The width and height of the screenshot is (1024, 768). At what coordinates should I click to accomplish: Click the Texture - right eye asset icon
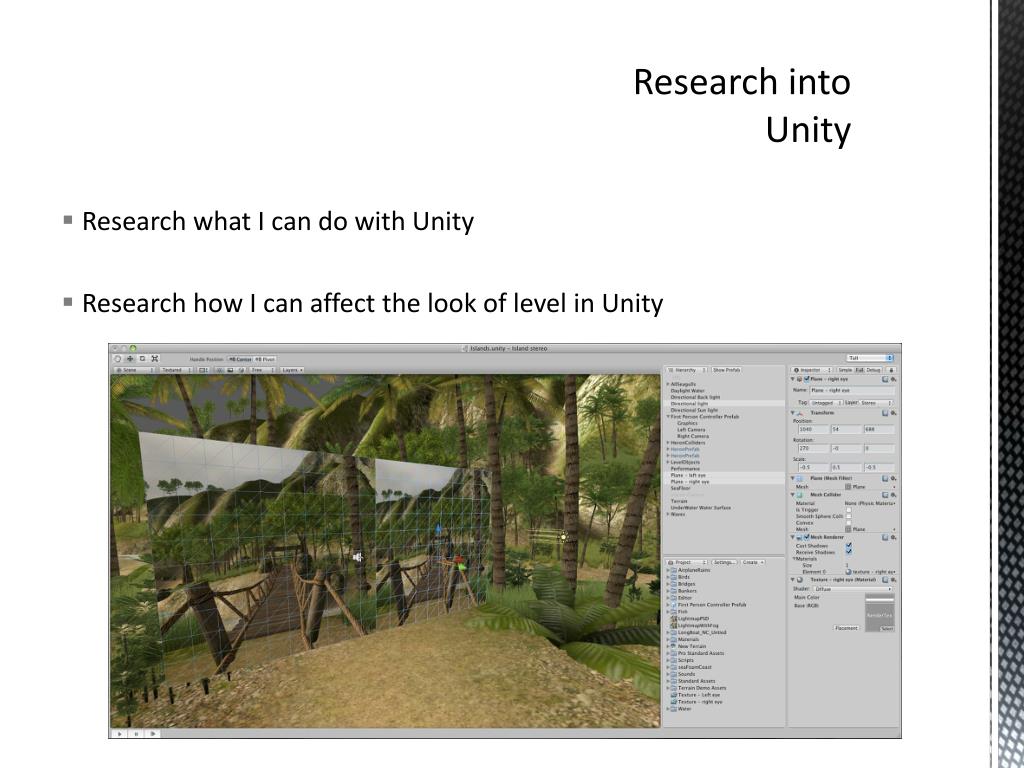[x=673, y=702]
